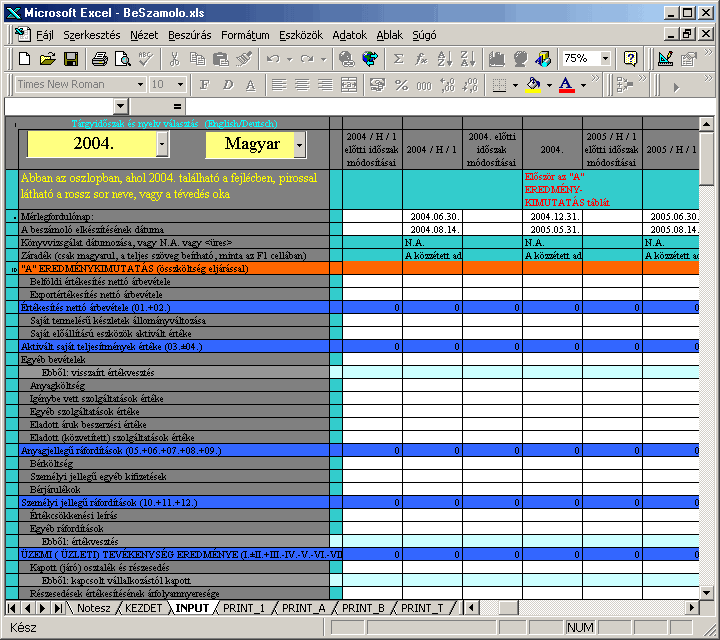
Task: Open the Redo history dropdown arrow
Action: (x=323, y=59)
